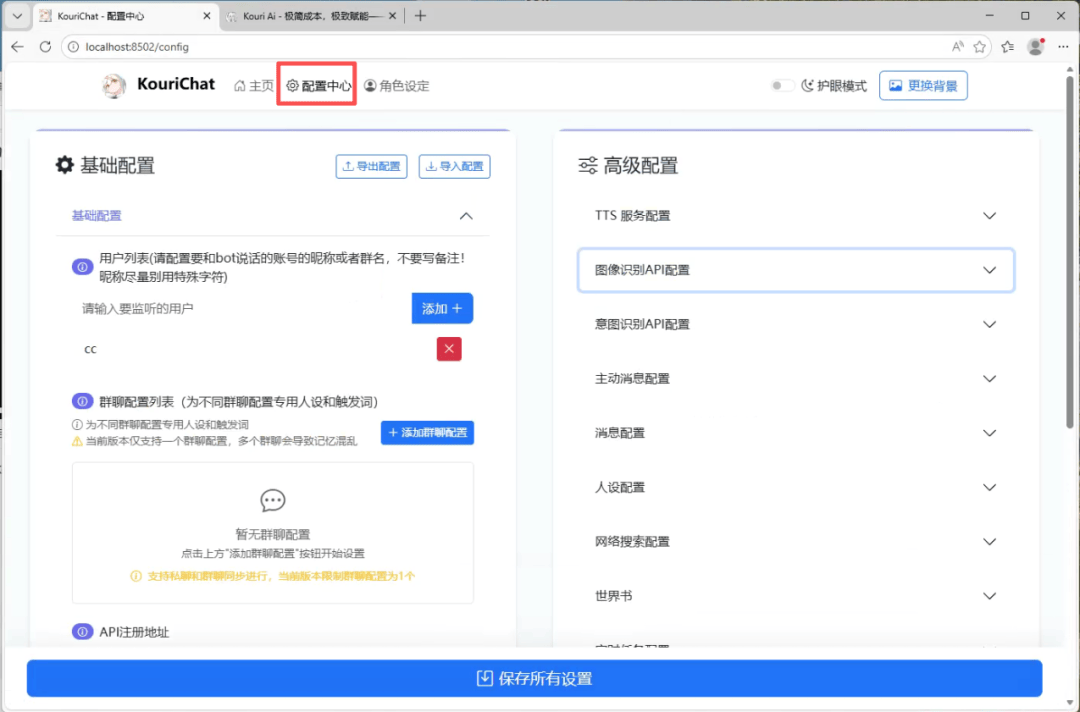Open new browser tab with plus icon

click(420, 16)
